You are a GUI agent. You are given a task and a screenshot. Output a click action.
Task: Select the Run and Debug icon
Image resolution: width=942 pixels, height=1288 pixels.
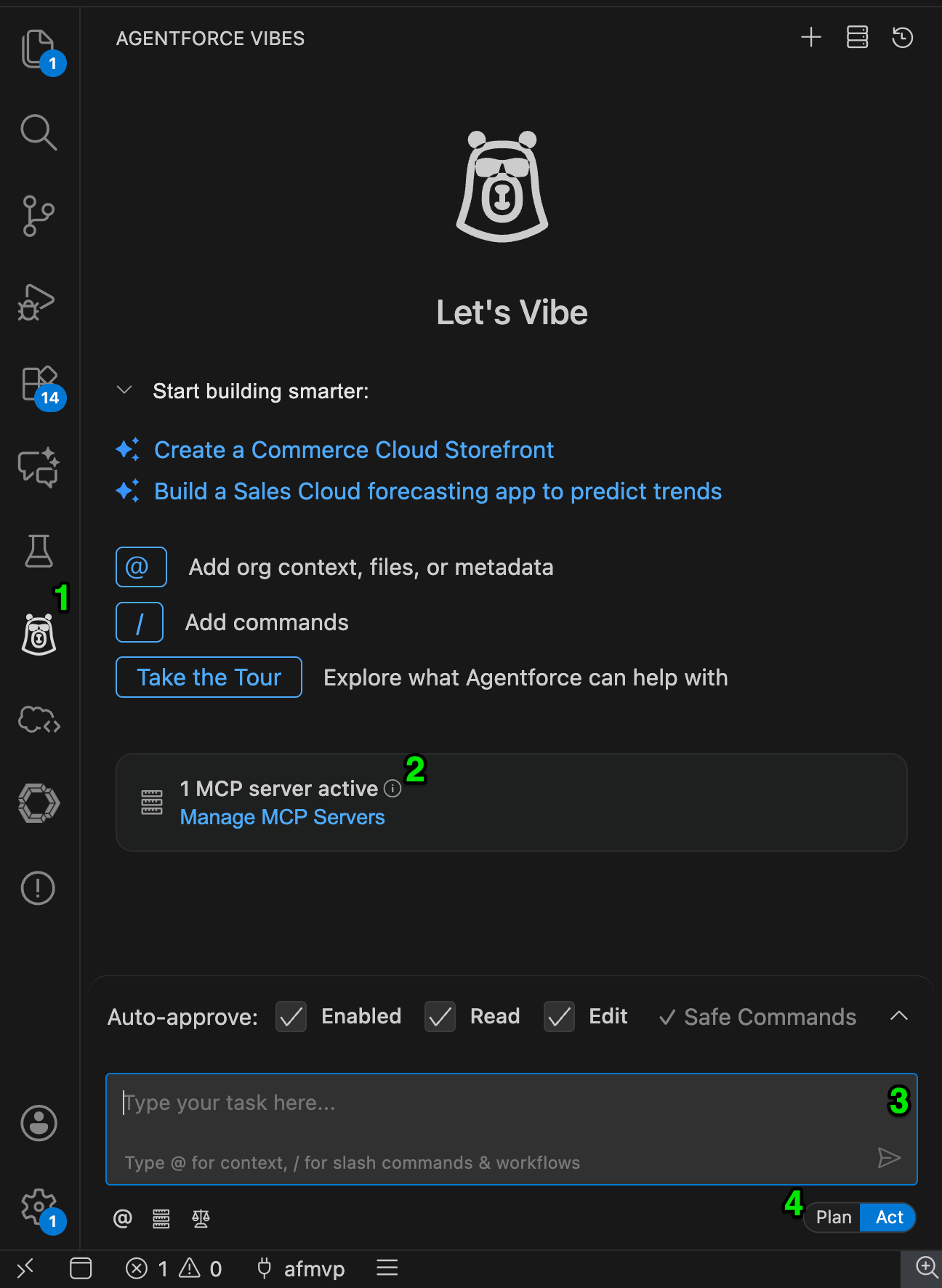(x=39, y=303)
